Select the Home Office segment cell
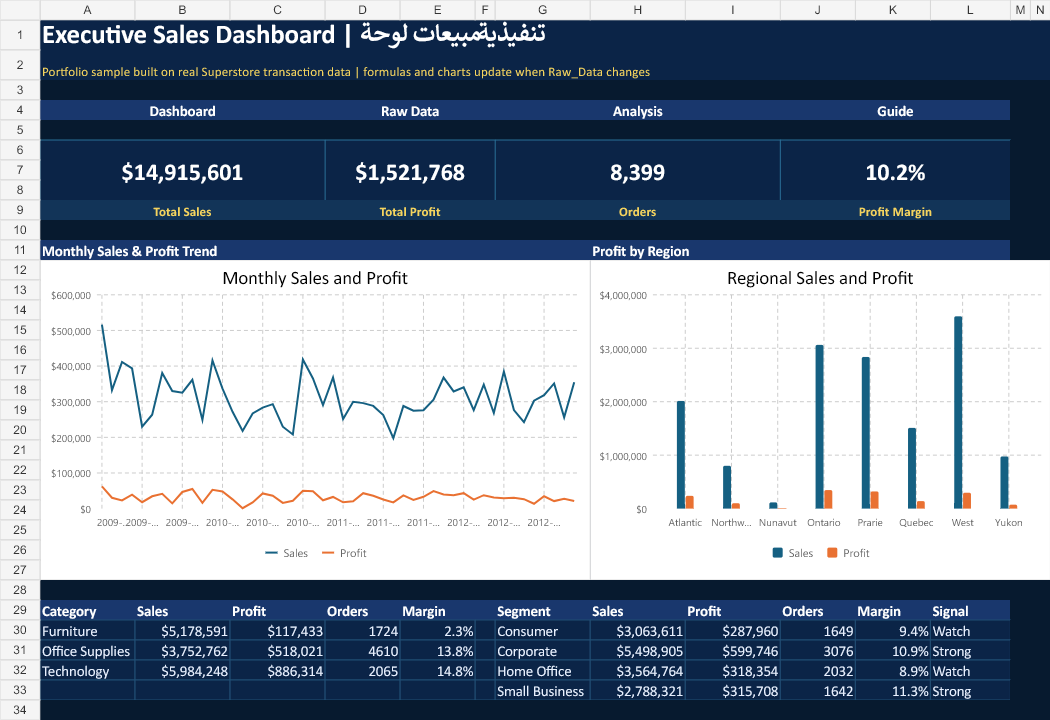The image size is (1050, 720). 542,671
